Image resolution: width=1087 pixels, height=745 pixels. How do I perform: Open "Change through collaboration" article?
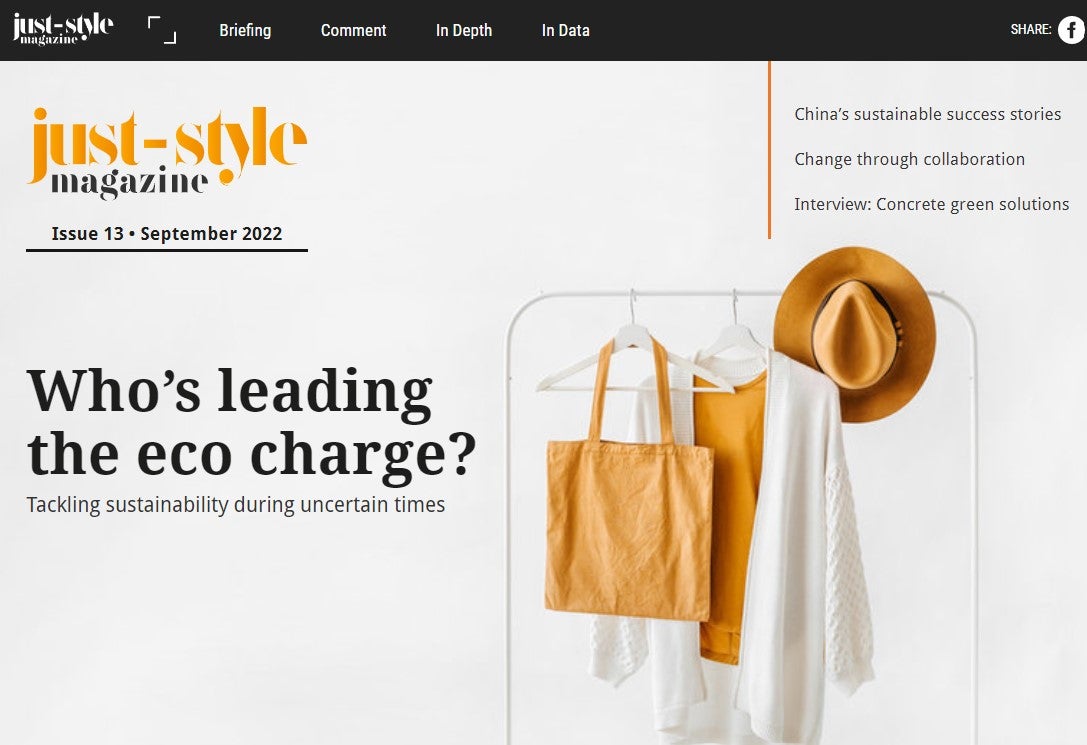pos(910,159)
